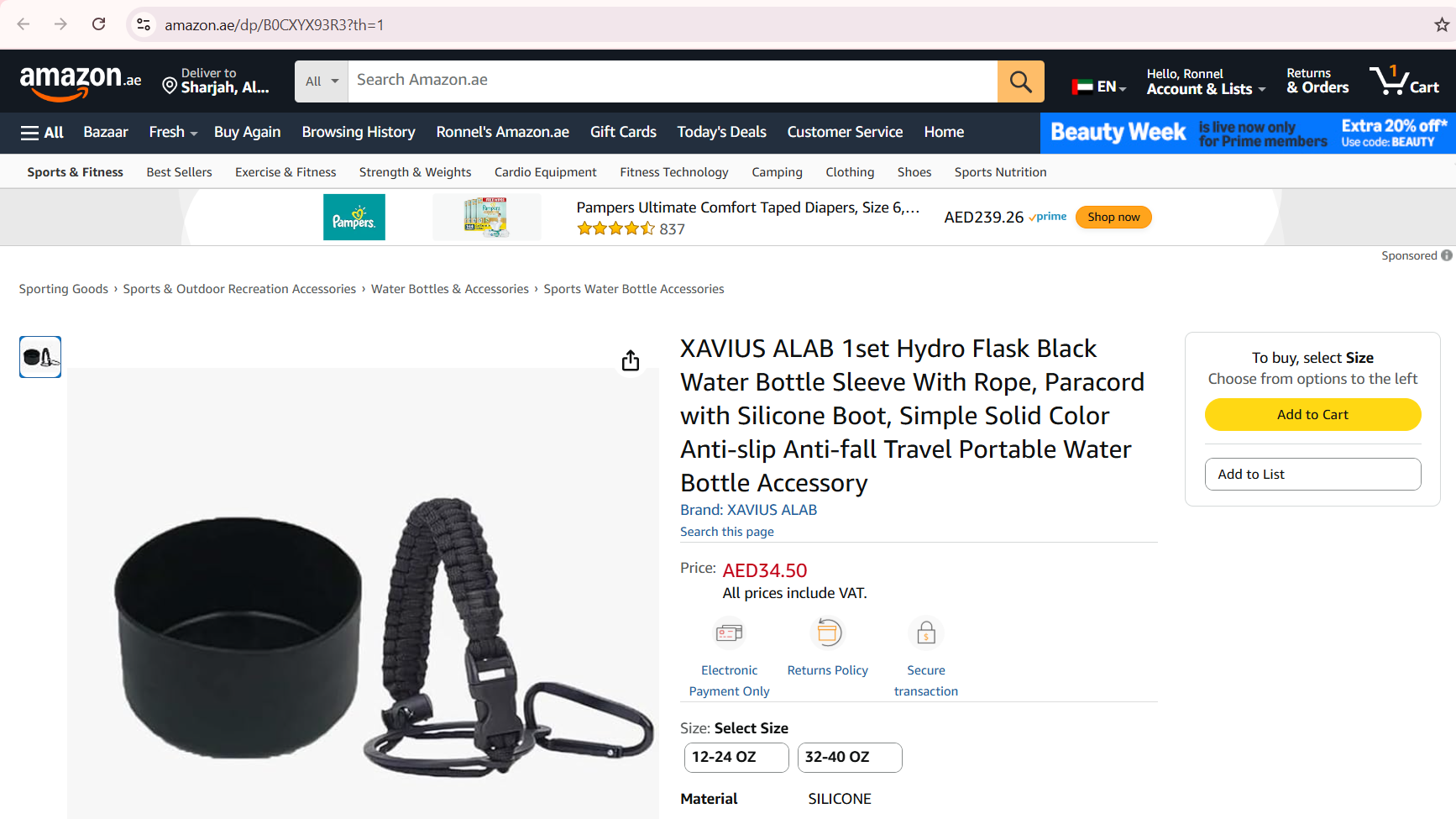Open the shopping cart icon
Image resolution: width=1456 pixels, height=819 pixels.
(x=1404, y=81)
